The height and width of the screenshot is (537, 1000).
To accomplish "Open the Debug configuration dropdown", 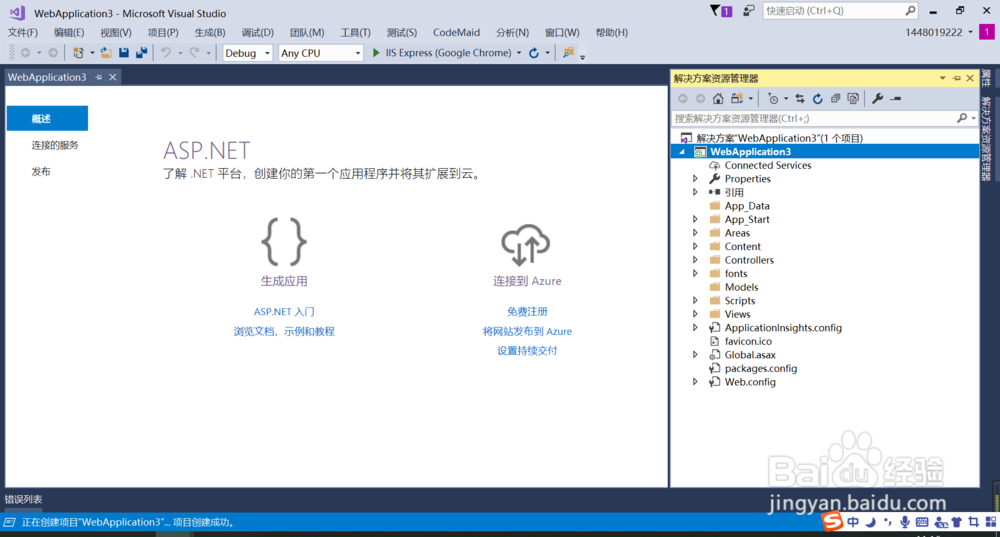I will click(x=267, y=53).
